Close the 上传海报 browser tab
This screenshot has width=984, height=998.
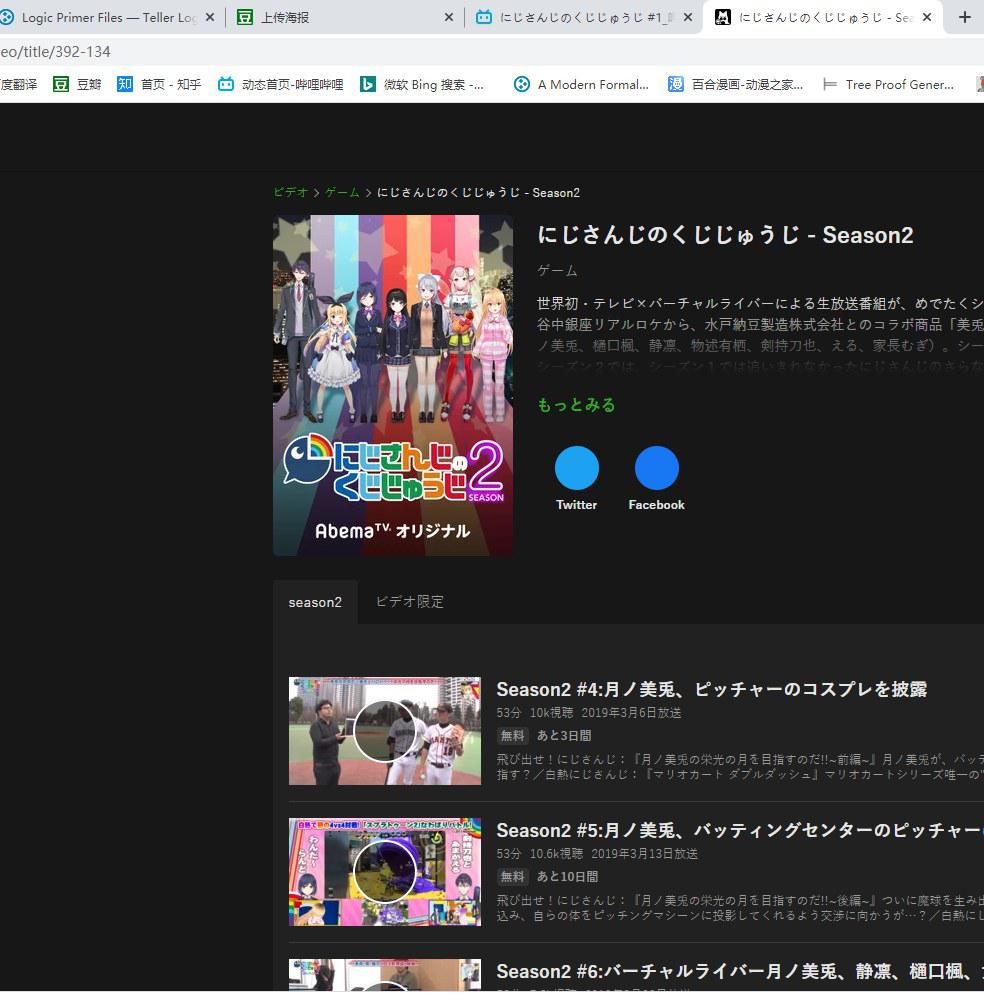(x=448, y=17)
